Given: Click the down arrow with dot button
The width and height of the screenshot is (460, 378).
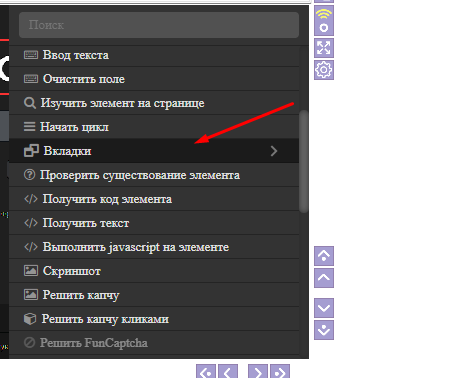Looking at the screenshot, I should [324, 330].
